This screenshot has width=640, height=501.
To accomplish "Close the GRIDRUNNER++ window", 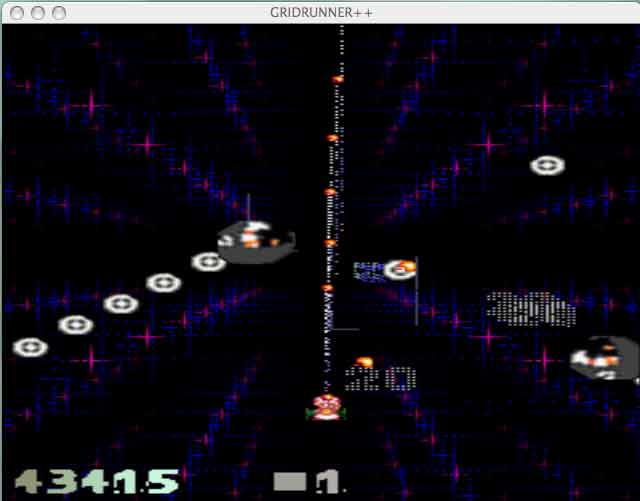I will pyautogui.click(x=17, y=13).
